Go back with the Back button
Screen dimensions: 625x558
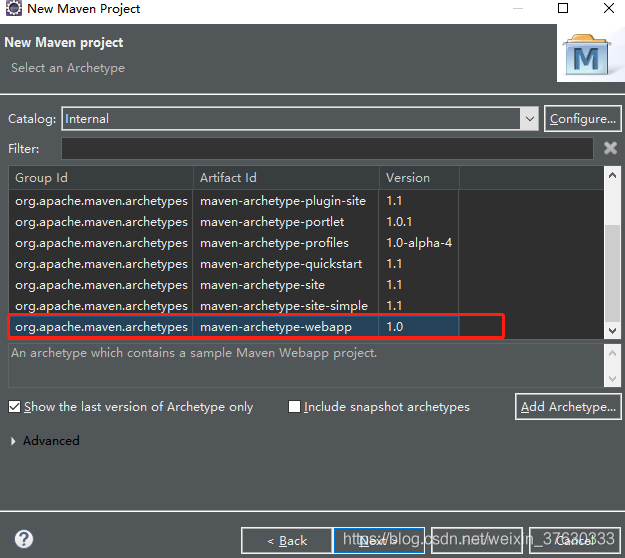pos(287,540)
